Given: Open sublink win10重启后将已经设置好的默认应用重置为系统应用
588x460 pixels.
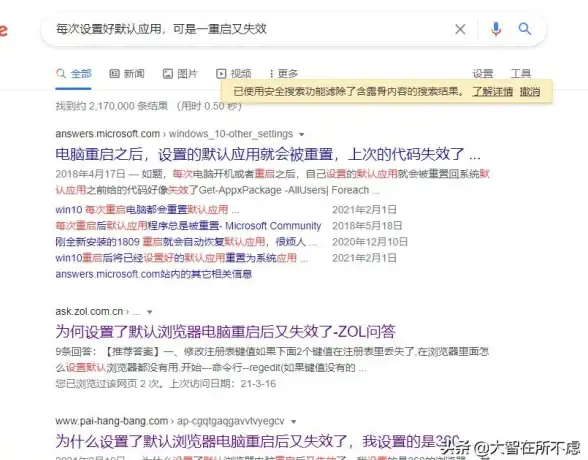Looking at the screenshot, I should (x=182, y=258).
